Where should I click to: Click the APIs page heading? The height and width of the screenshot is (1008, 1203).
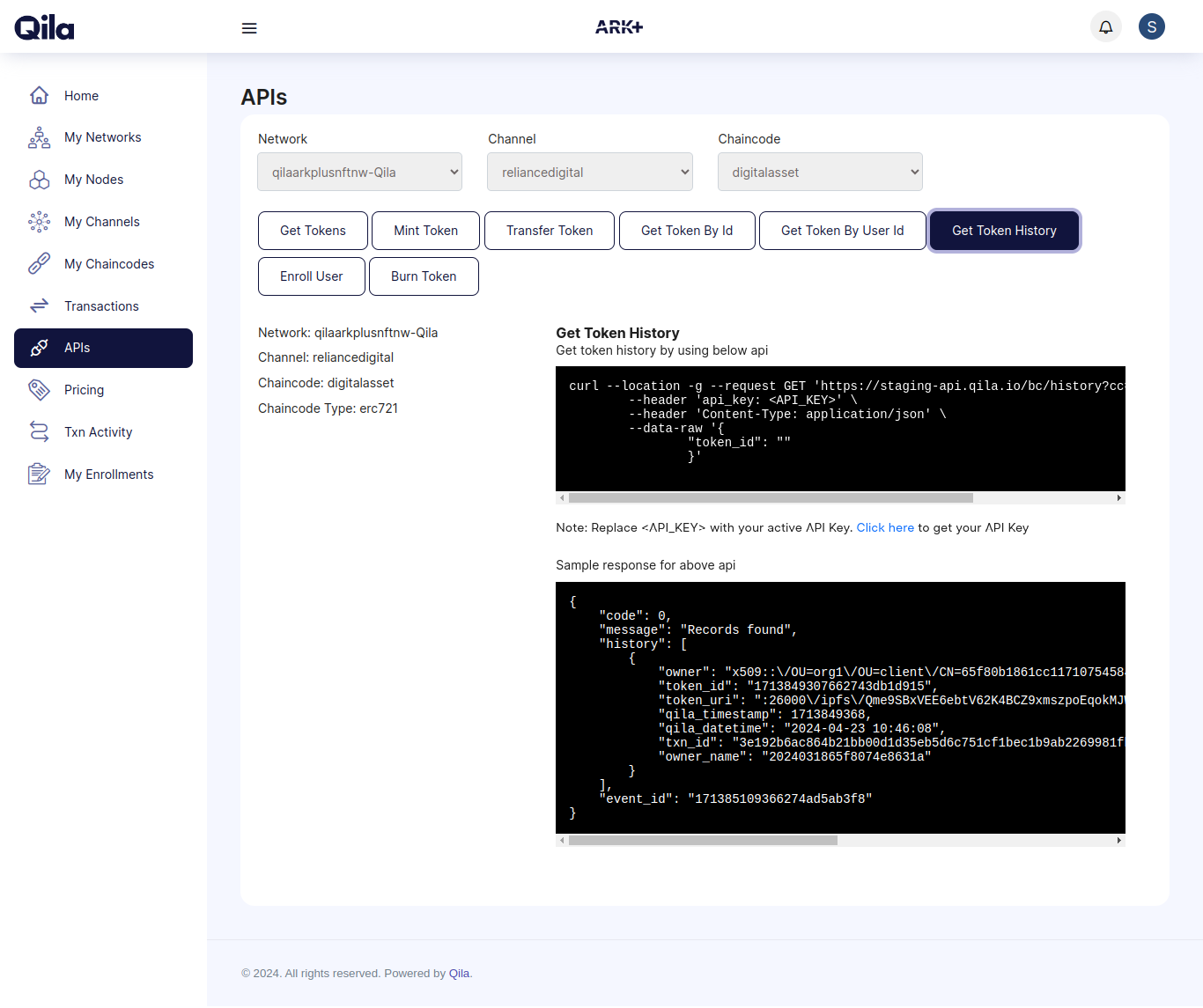click(264, 97)
